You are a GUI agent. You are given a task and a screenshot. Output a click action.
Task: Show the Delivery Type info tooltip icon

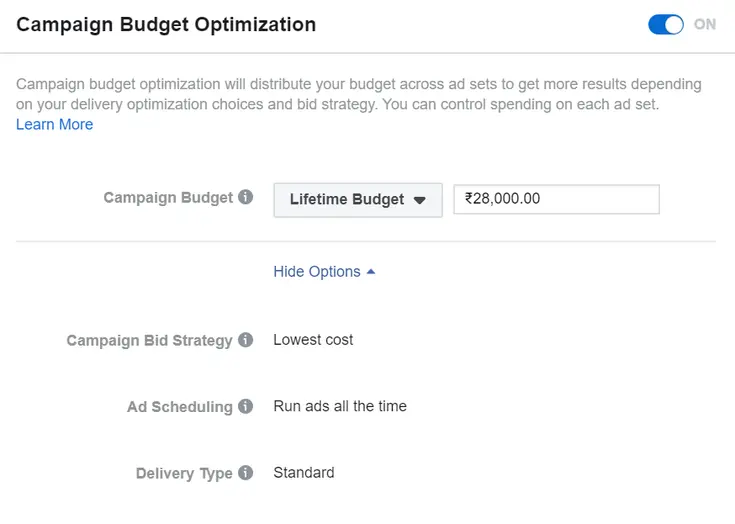pos(246,473)
